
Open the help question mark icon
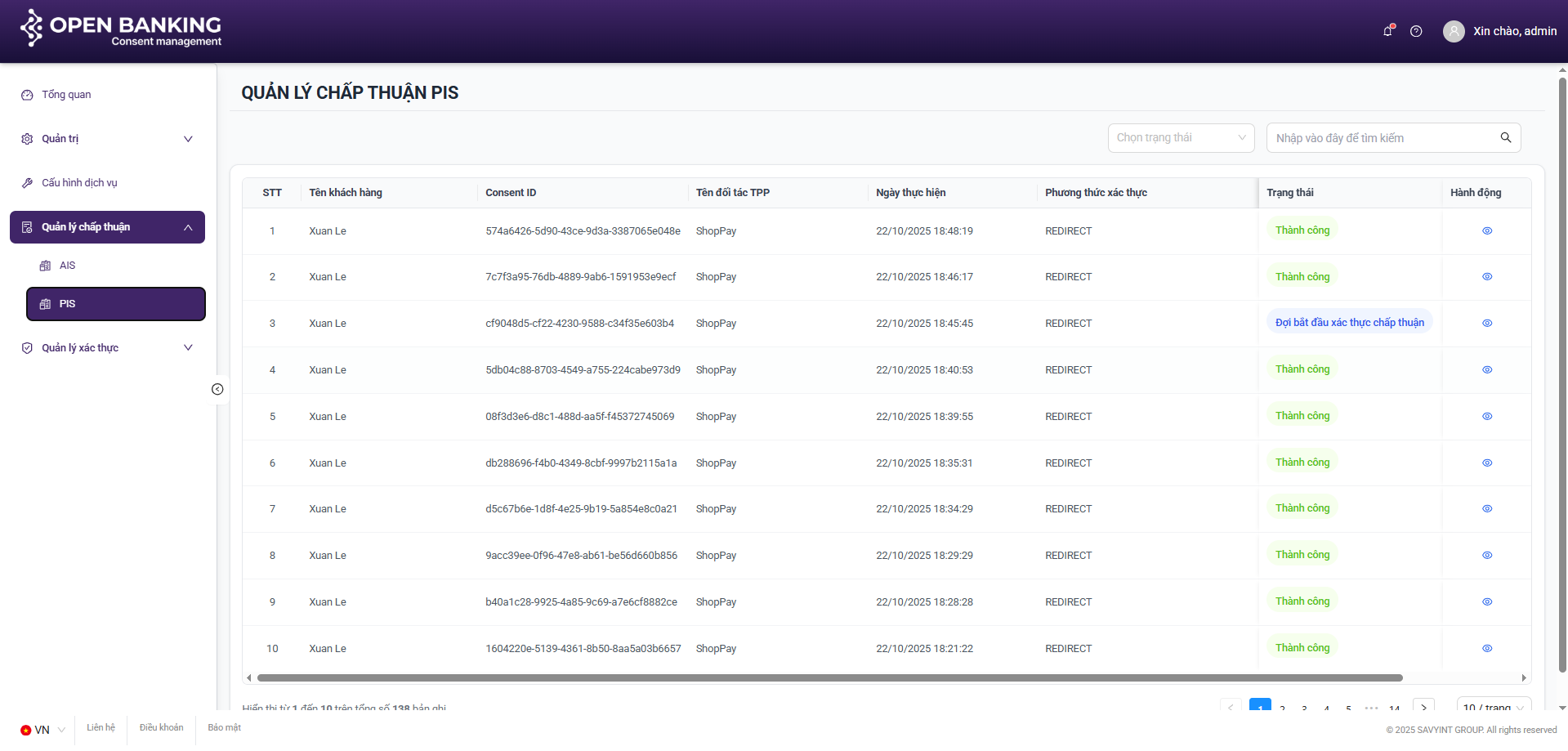pyautogui.click(x=1416, y=31)
